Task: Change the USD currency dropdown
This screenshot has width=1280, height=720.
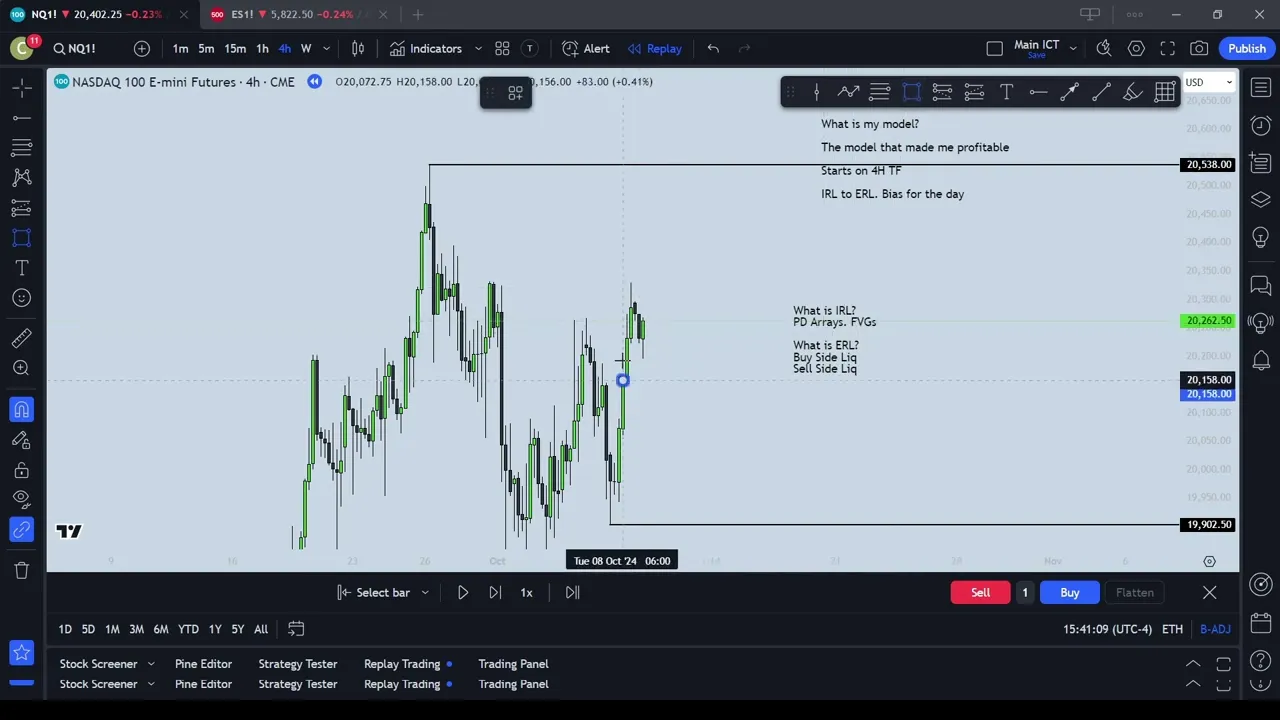Action: [1207, 82]
